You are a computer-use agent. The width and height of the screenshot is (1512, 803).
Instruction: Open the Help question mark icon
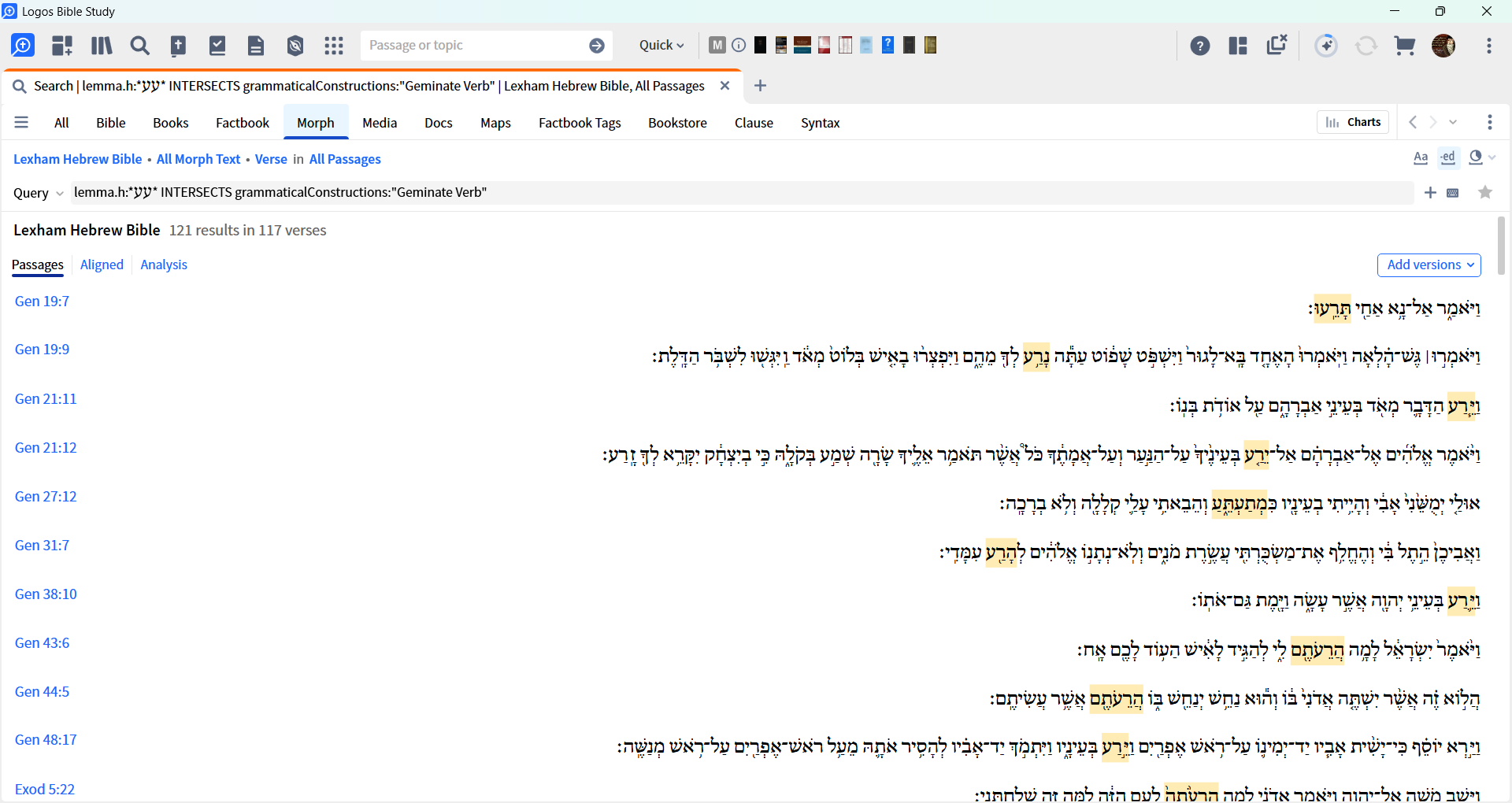(x=1200, y=46)
